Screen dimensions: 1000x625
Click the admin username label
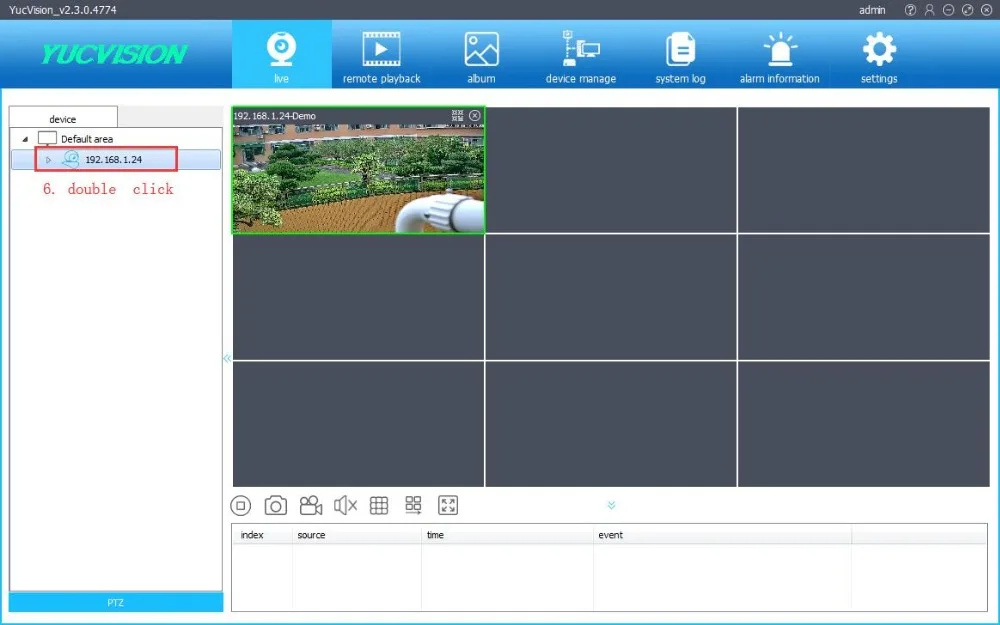click(872, 10)
